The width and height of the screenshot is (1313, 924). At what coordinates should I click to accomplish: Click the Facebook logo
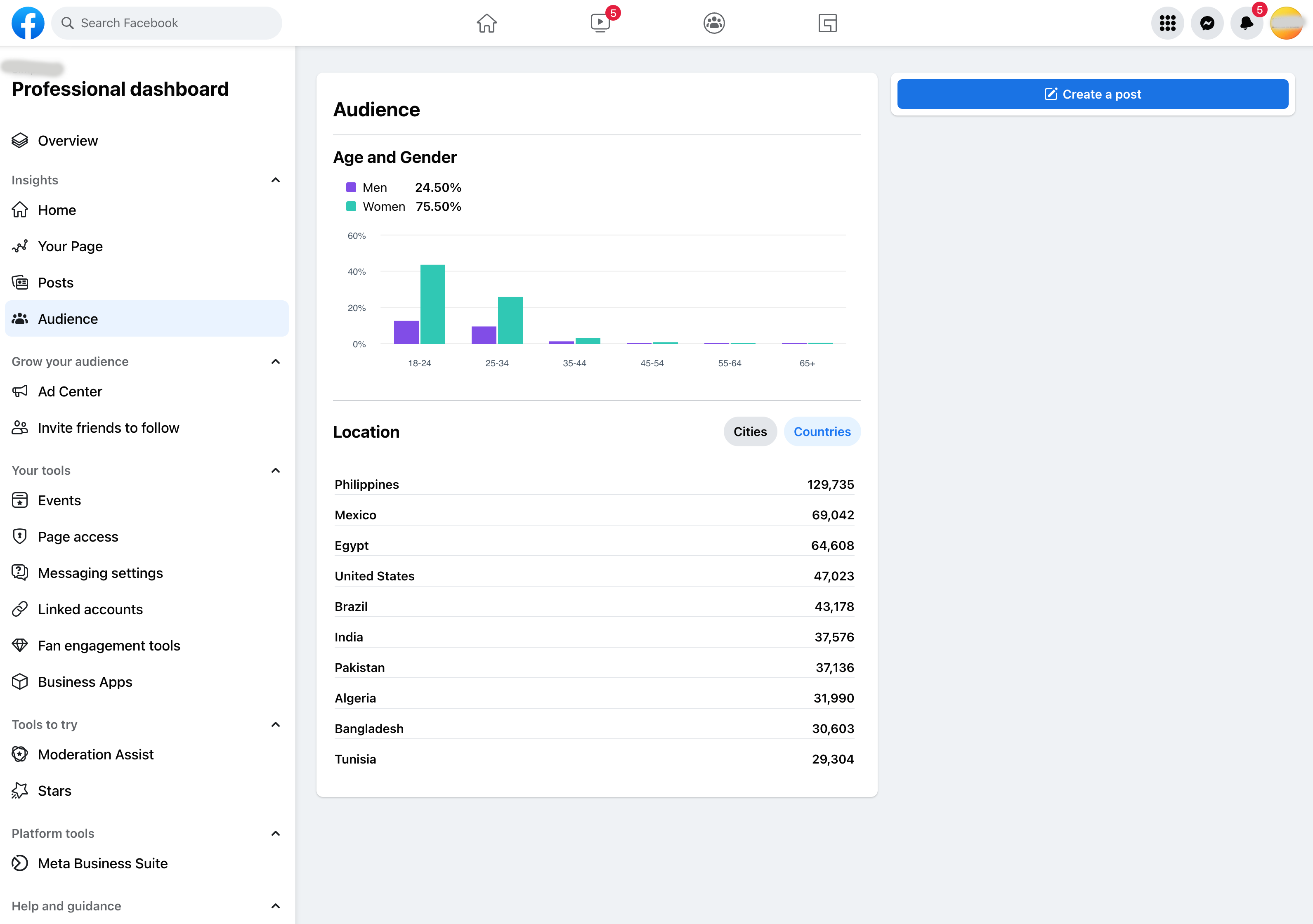click(28, 24)
